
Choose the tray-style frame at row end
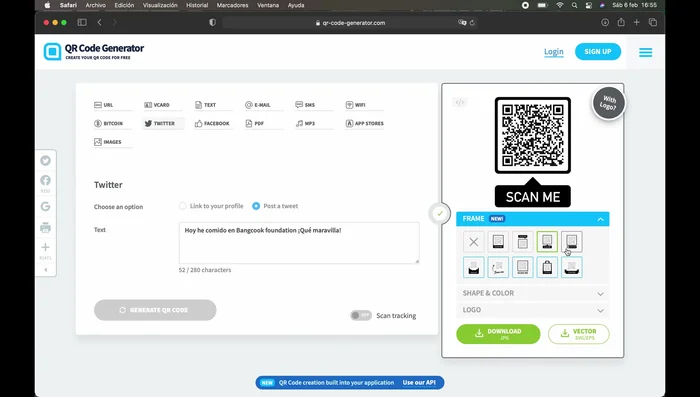click(572, 267)
